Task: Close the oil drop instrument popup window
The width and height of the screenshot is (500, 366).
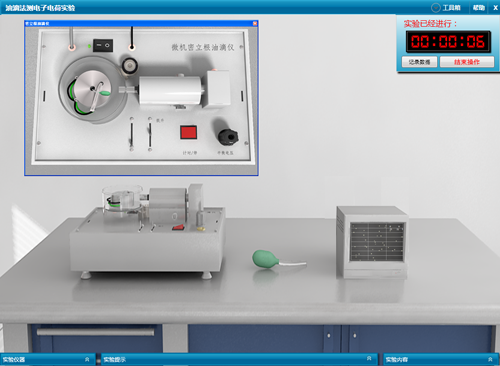Action: [255, 23]
